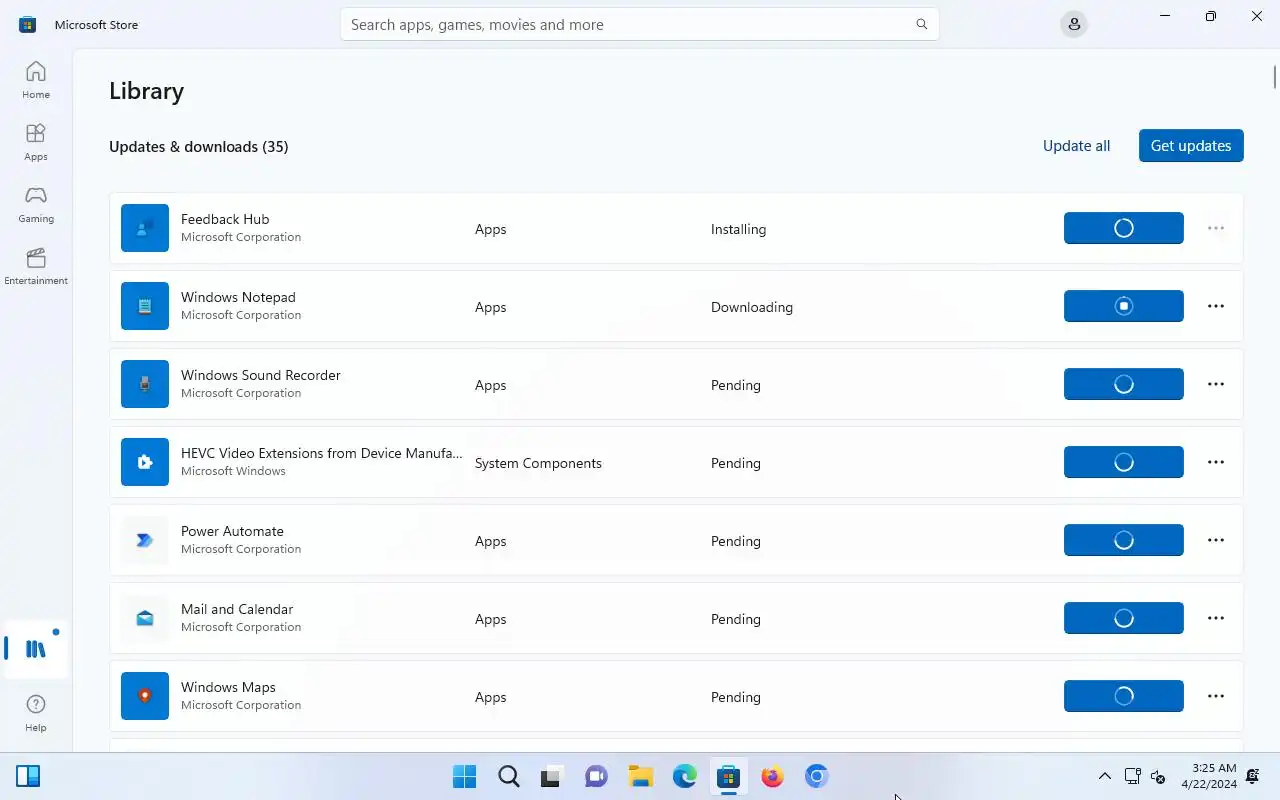The width and height of the screenshot is (1280, 800).
Task: Open Task View on taskbar
Action: click(552, 776)
